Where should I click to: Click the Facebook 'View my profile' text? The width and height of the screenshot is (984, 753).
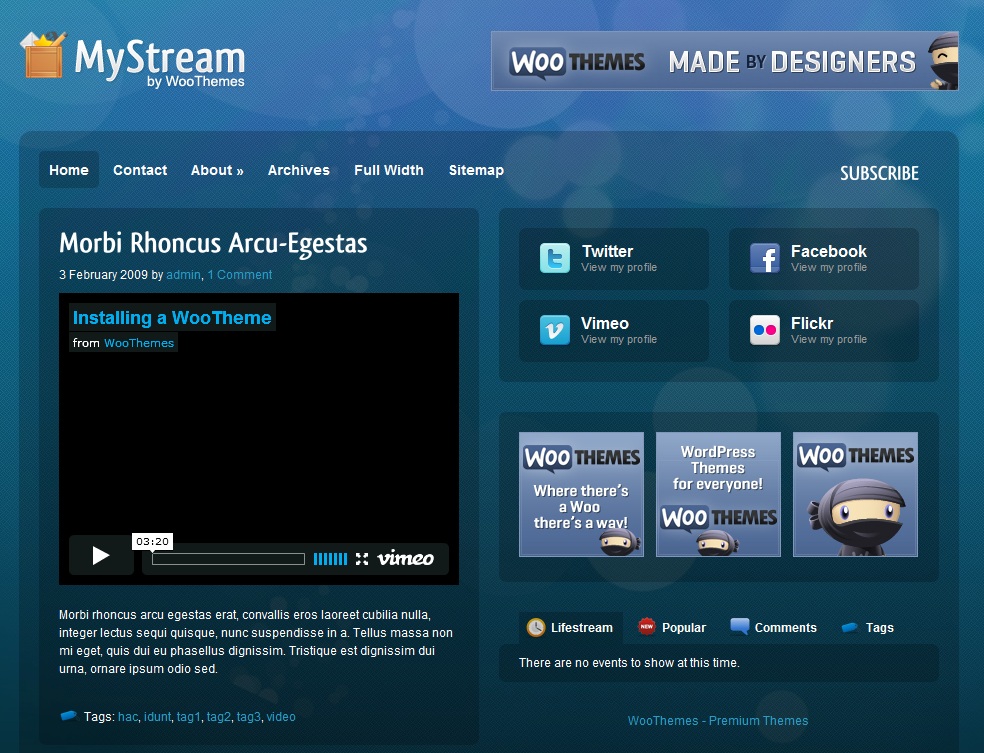tap(829, 267)
